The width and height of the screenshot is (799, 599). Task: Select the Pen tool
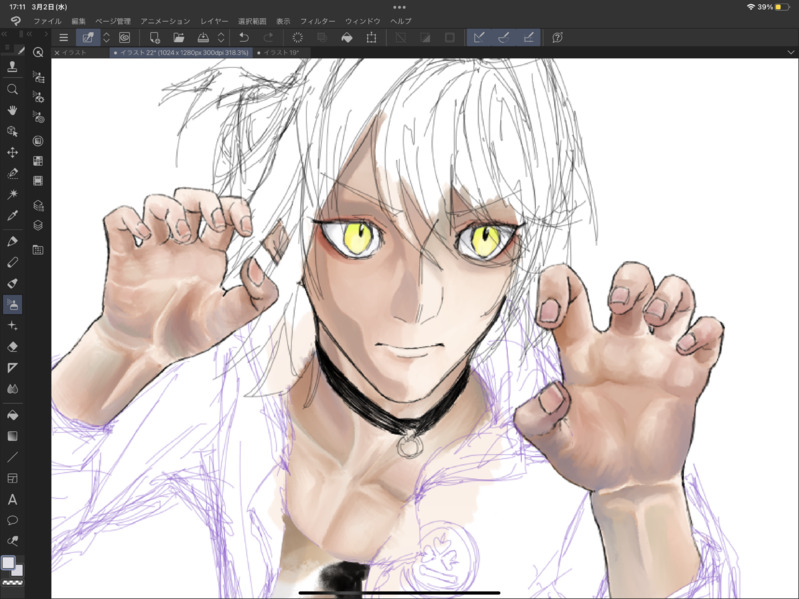[12, 241]
